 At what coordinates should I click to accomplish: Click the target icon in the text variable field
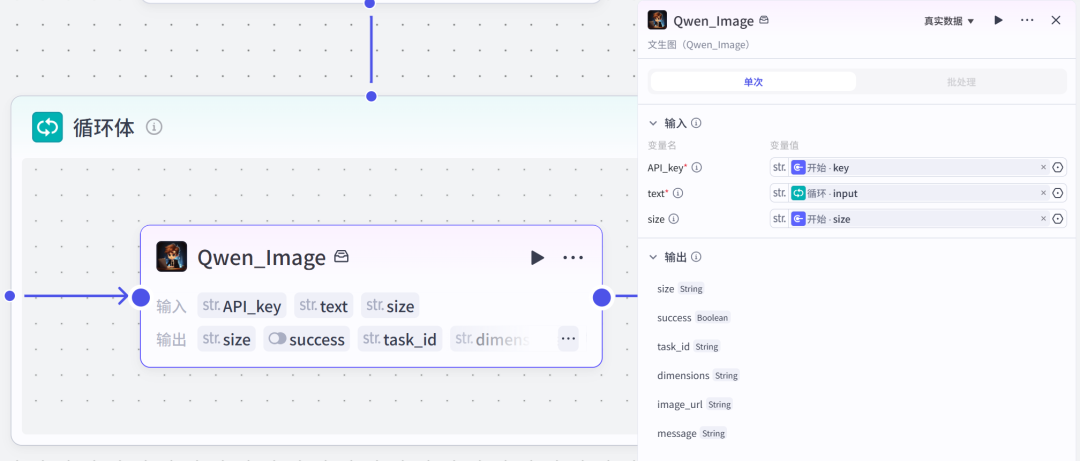point(1058,193)
